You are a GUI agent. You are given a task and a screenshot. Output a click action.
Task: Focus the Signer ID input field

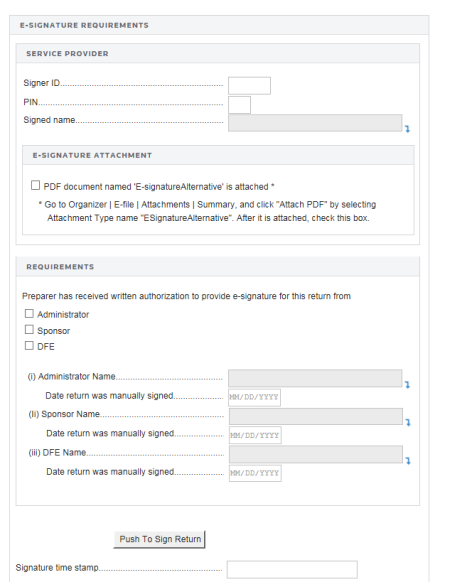tap(249, 86)
